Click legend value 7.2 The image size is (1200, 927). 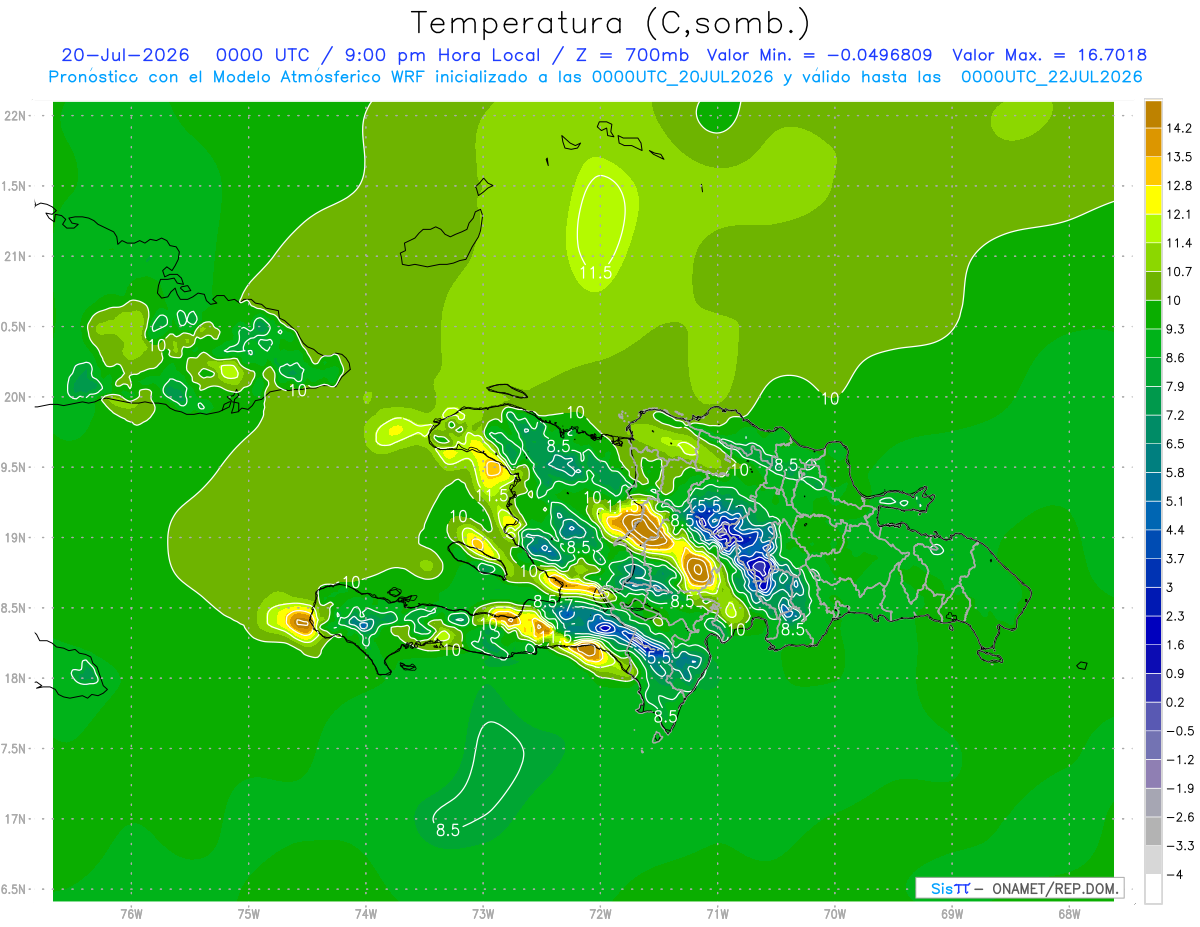[x=1176, y=415]
